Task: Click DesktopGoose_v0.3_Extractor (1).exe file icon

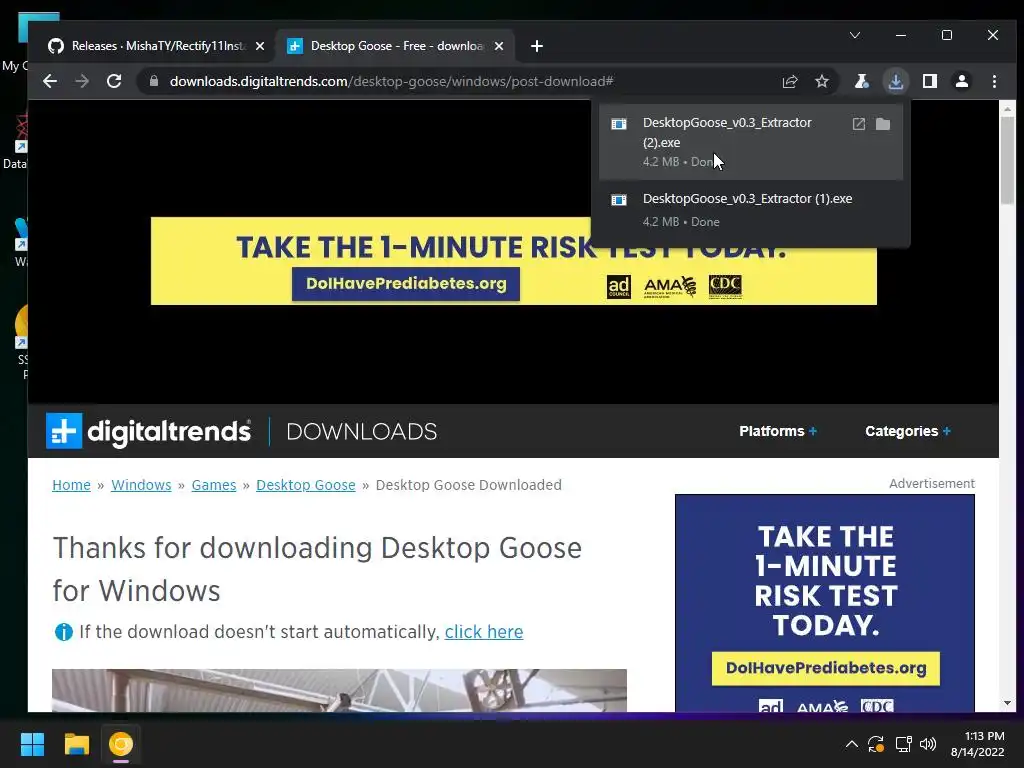Action: click(618, 200)
